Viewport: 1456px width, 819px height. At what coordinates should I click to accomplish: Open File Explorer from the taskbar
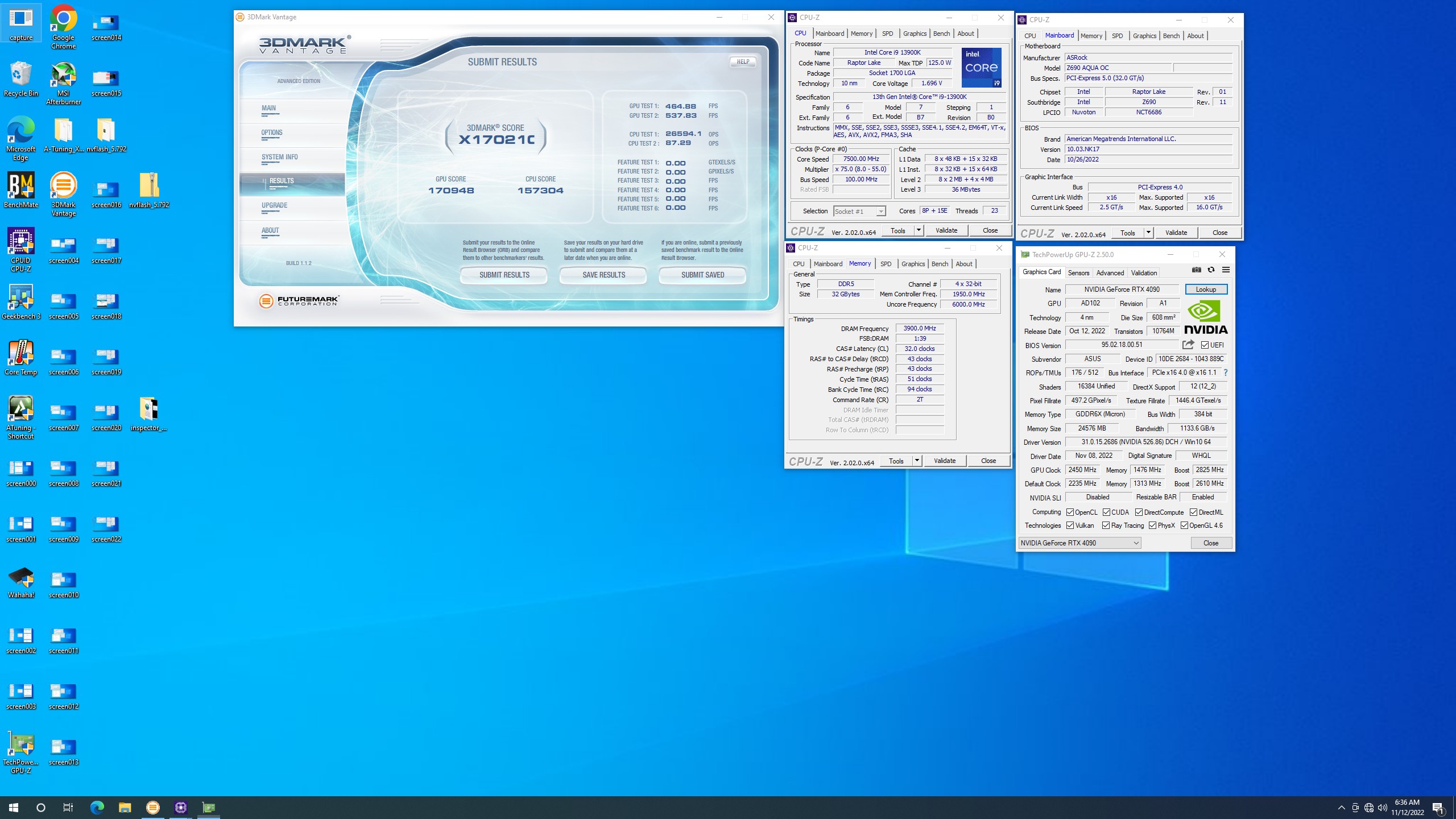click(x=125, y=807)
